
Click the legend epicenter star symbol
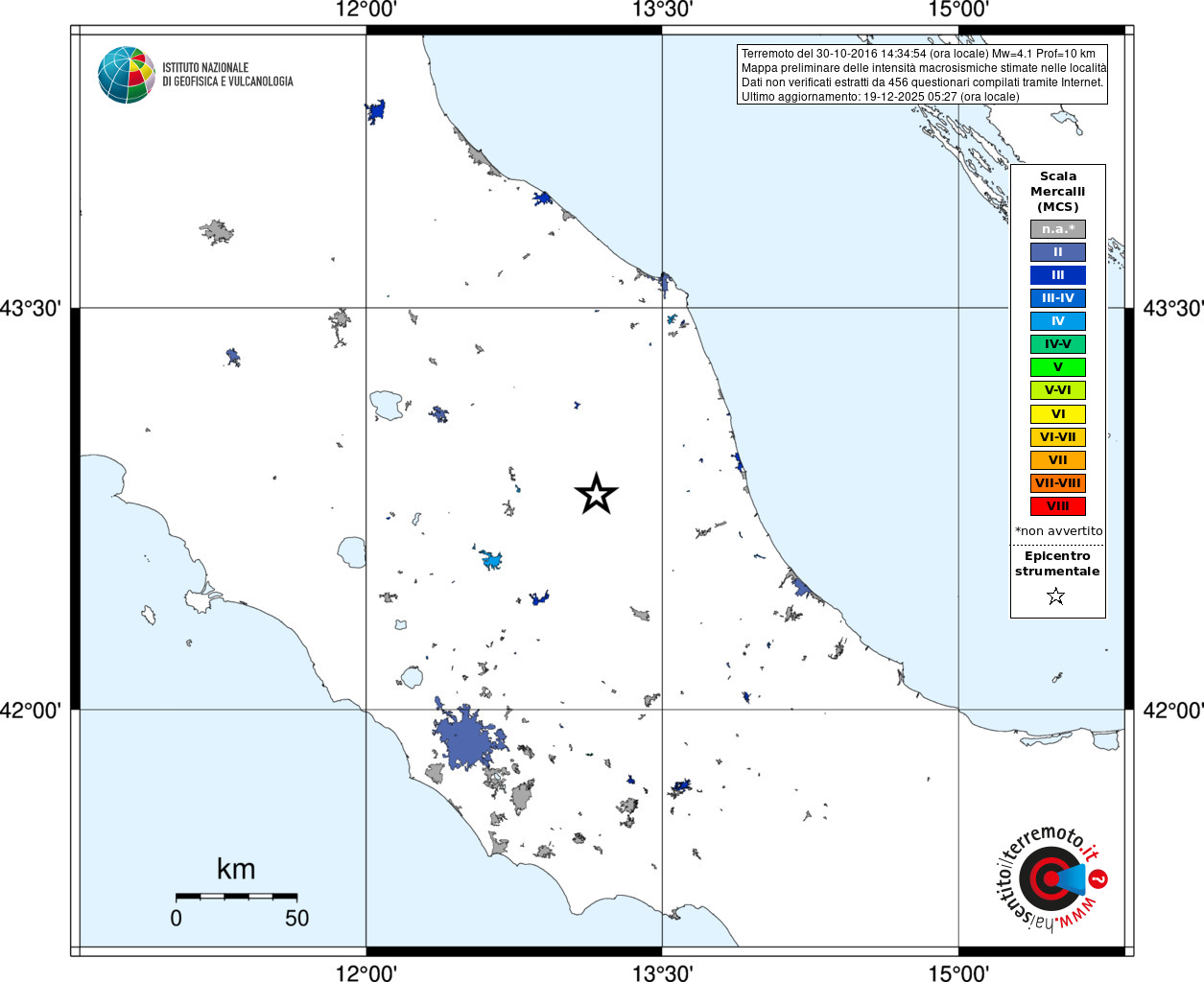coord(1056,596)
